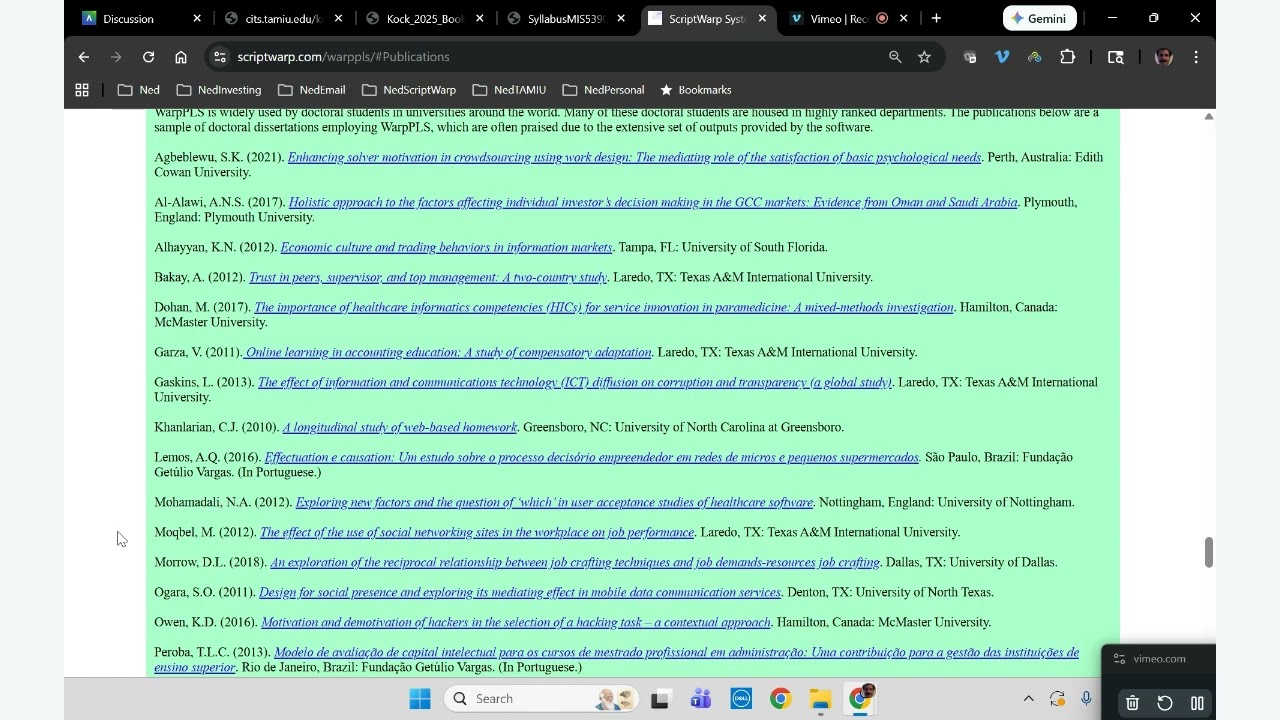The width and height of the screenshot is (1280, 720).
Task: View site information icon in address bar
Action: pos(220,57)
